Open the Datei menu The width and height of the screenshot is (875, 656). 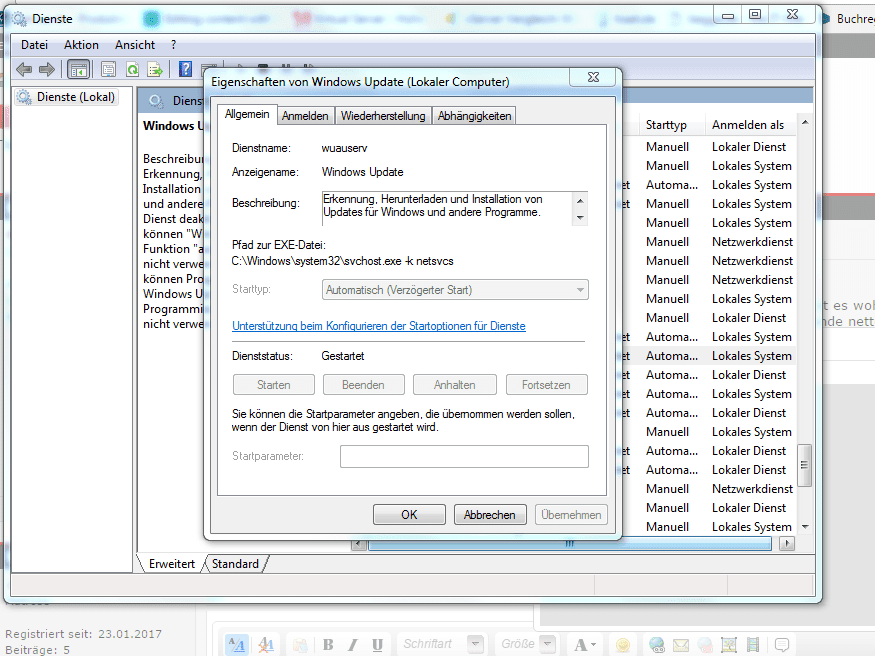35,45
